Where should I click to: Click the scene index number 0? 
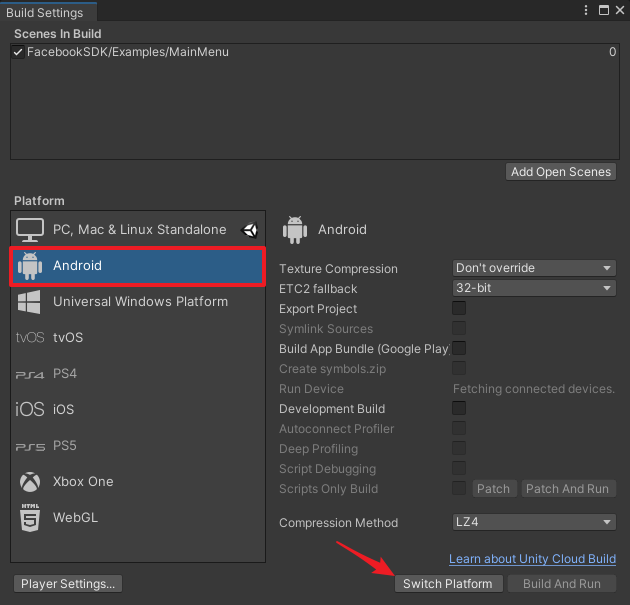point(612,52)
